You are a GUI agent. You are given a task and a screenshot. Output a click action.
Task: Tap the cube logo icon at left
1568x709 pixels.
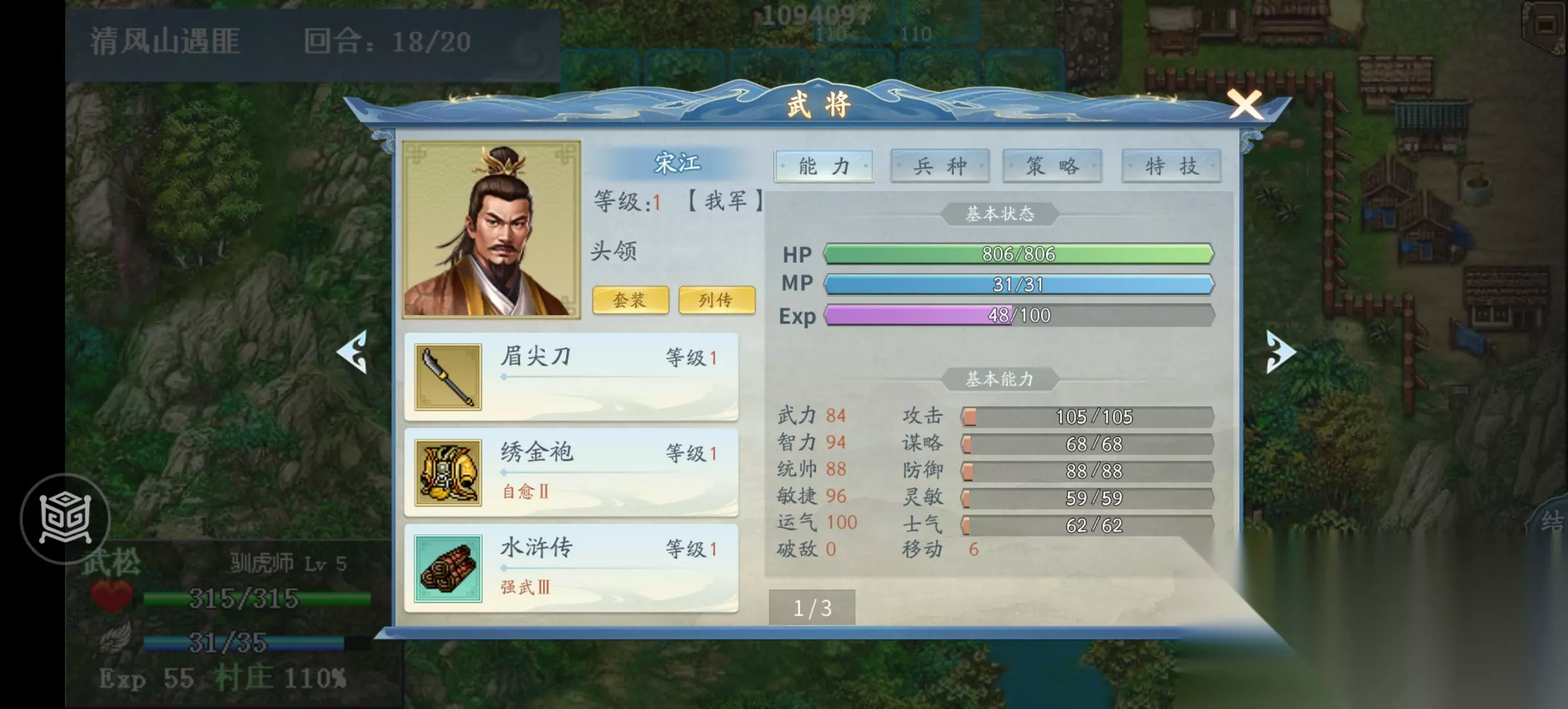[x=65, y=519]
